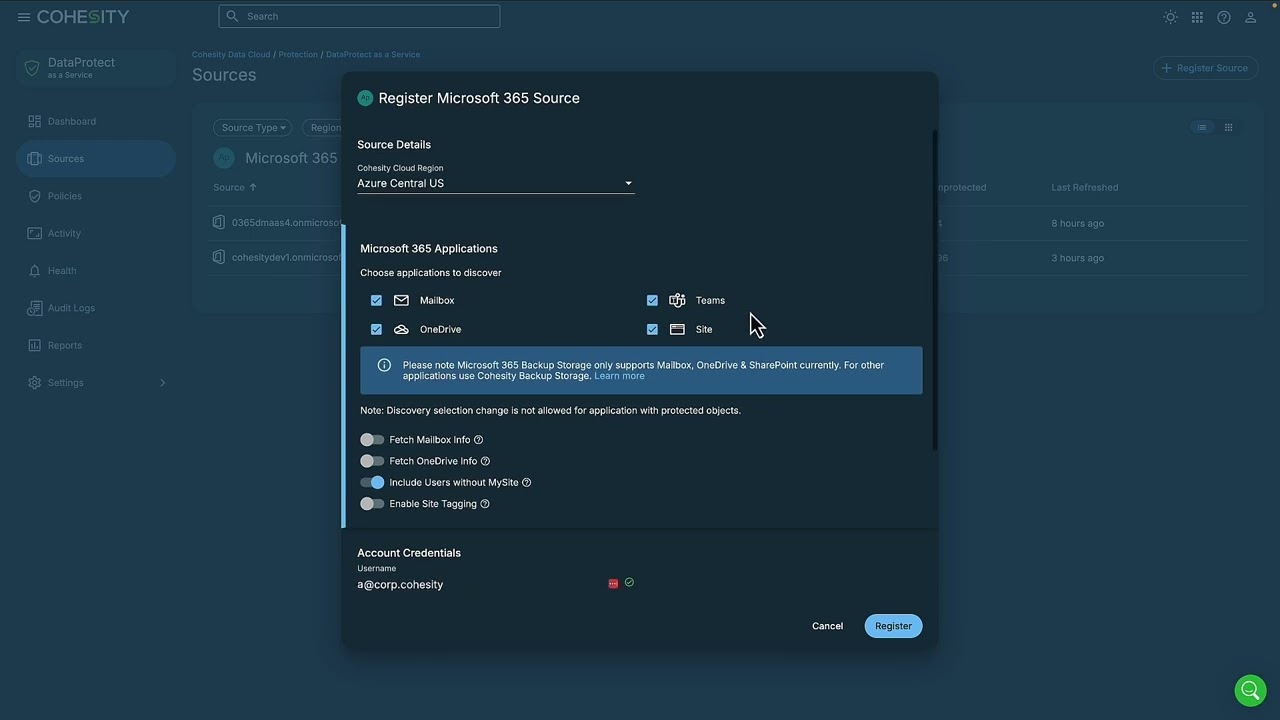The image size is (1280, 720).
Task: Uncheck the OneDrive checkbox
Action: click(x=376, y=329)
